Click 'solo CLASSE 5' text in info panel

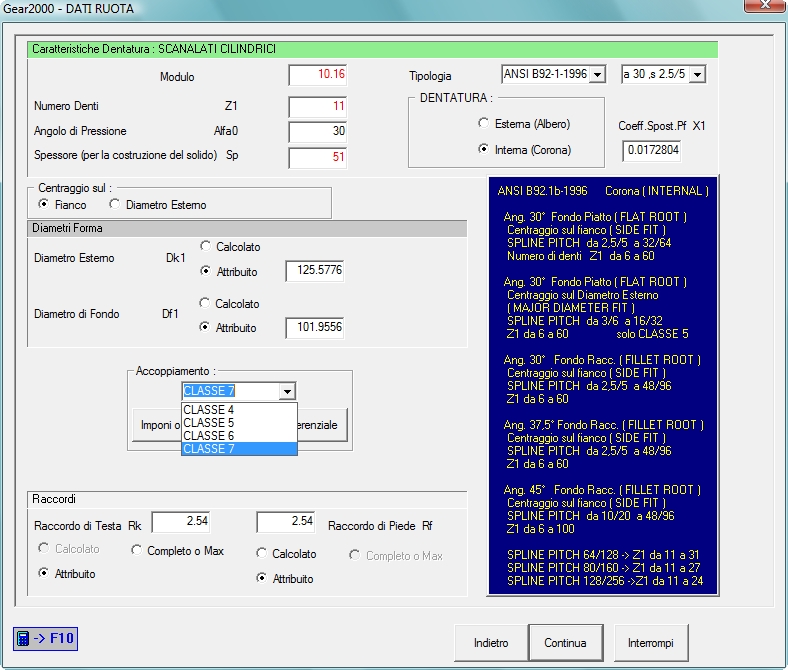coord(652,334)
